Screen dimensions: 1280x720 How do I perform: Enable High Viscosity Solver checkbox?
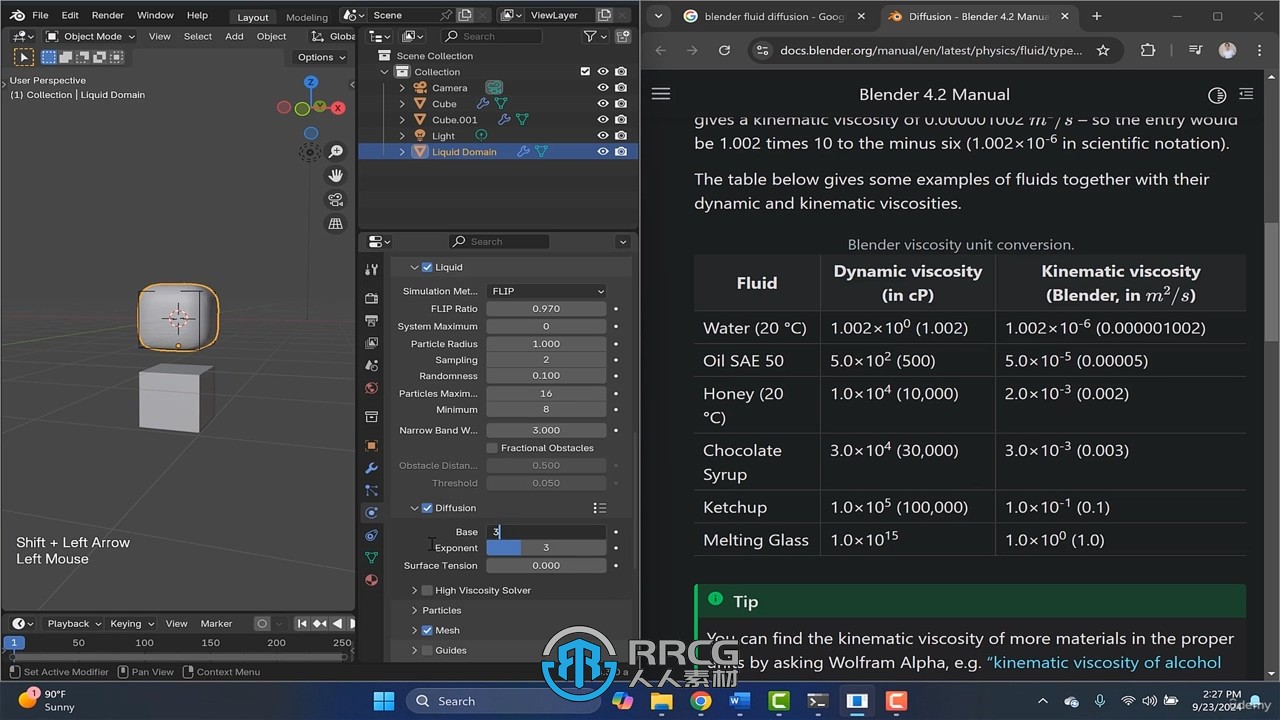(427, 590)
